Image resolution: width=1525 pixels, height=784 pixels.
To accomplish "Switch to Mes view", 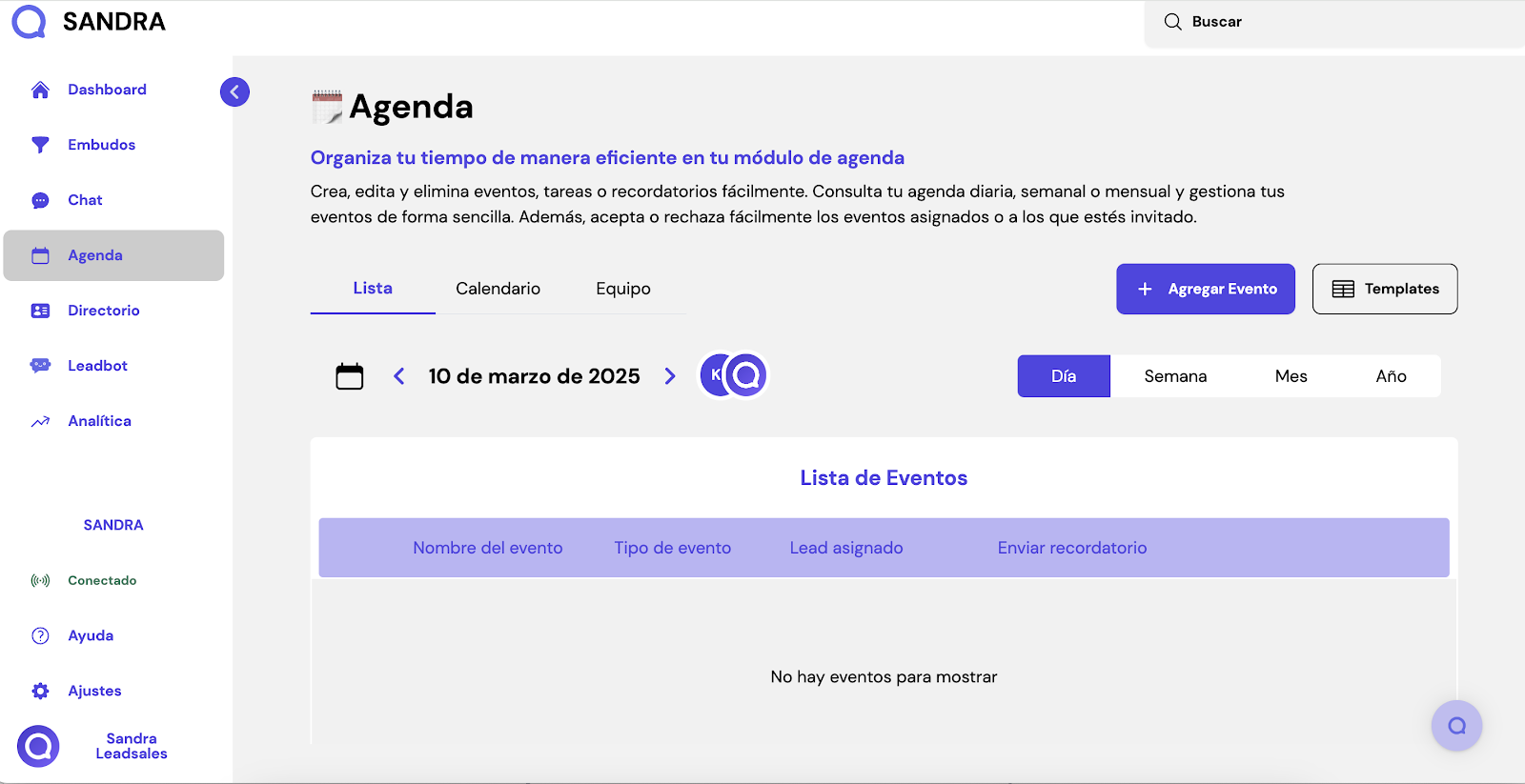I will pos(1291,376).
